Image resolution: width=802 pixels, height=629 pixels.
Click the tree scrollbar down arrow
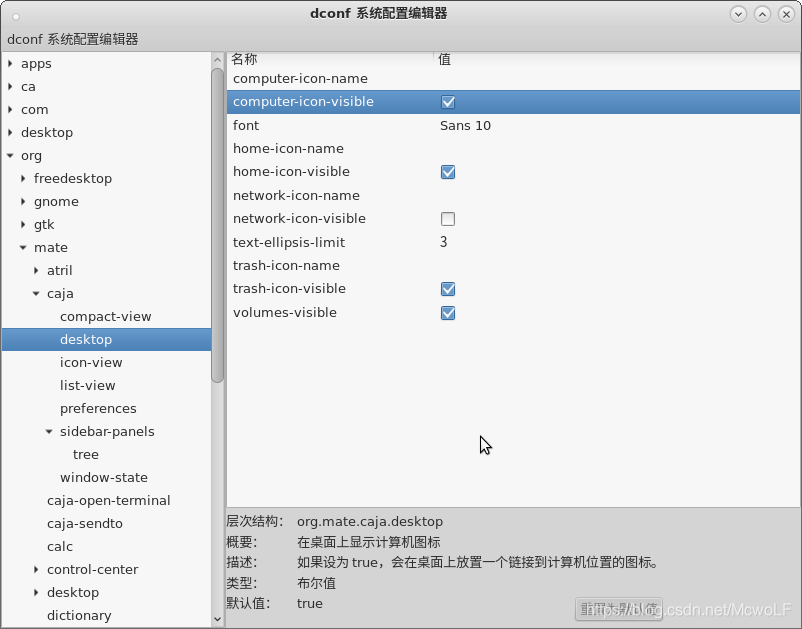(217, 619)
